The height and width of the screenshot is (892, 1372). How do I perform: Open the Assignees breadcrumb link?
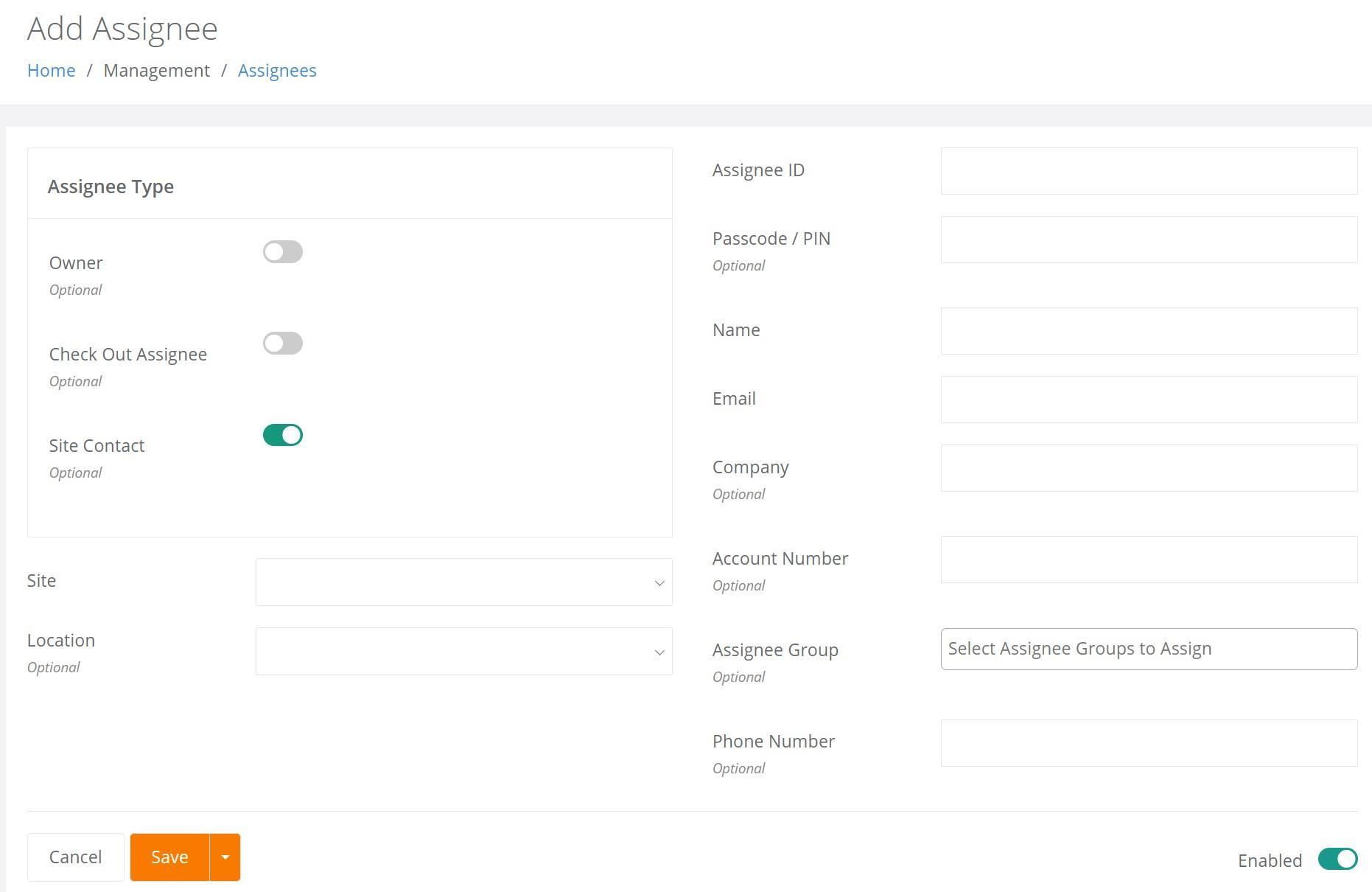click(x=277, y=71)
